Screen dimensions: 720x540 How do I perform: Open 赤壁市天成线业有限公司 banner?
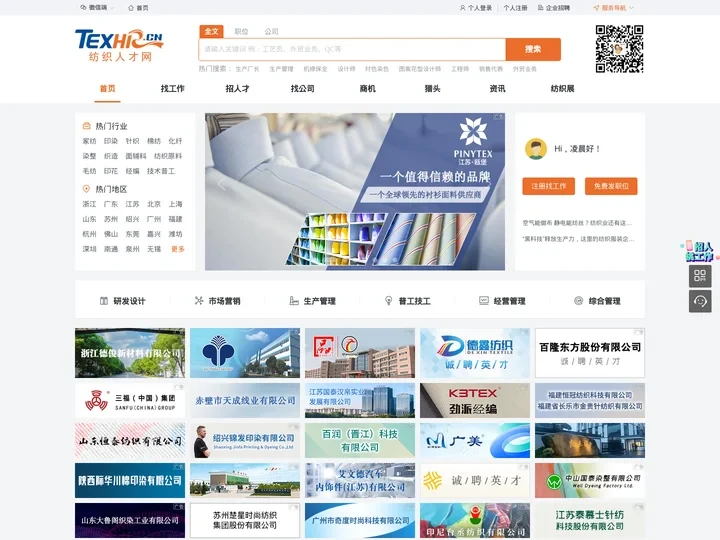[245, 400]
